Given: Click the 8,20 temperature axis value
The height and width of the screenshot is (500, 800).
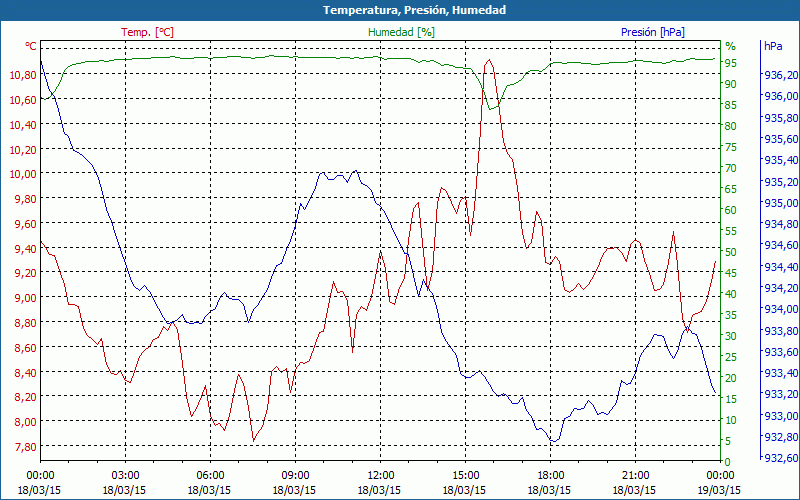Looking at the screenshot, I should pos(25,397).
